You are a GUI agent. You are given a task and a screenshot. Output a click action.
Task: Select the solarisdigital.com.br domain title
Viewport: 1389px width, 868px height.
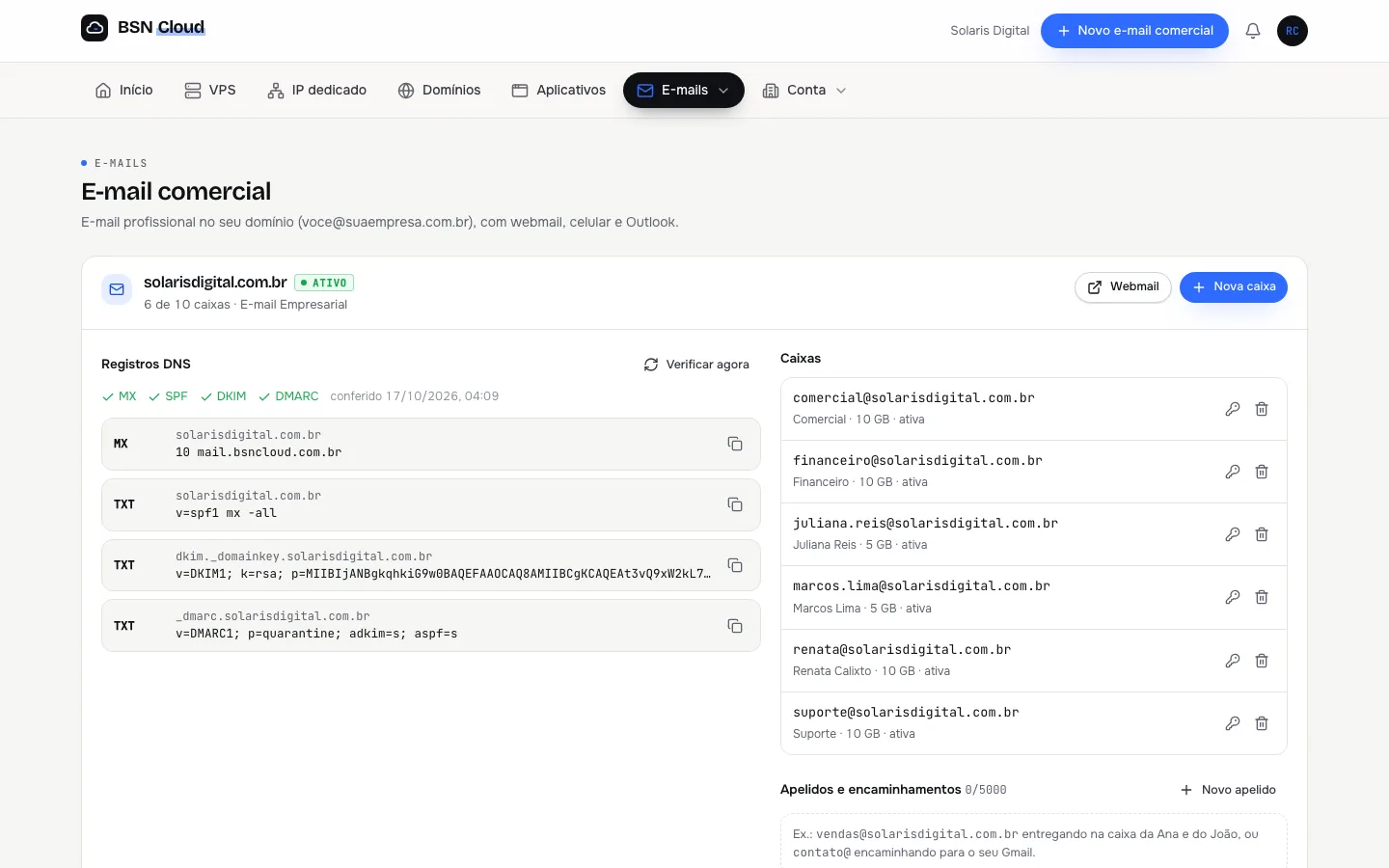pos(215,283)
